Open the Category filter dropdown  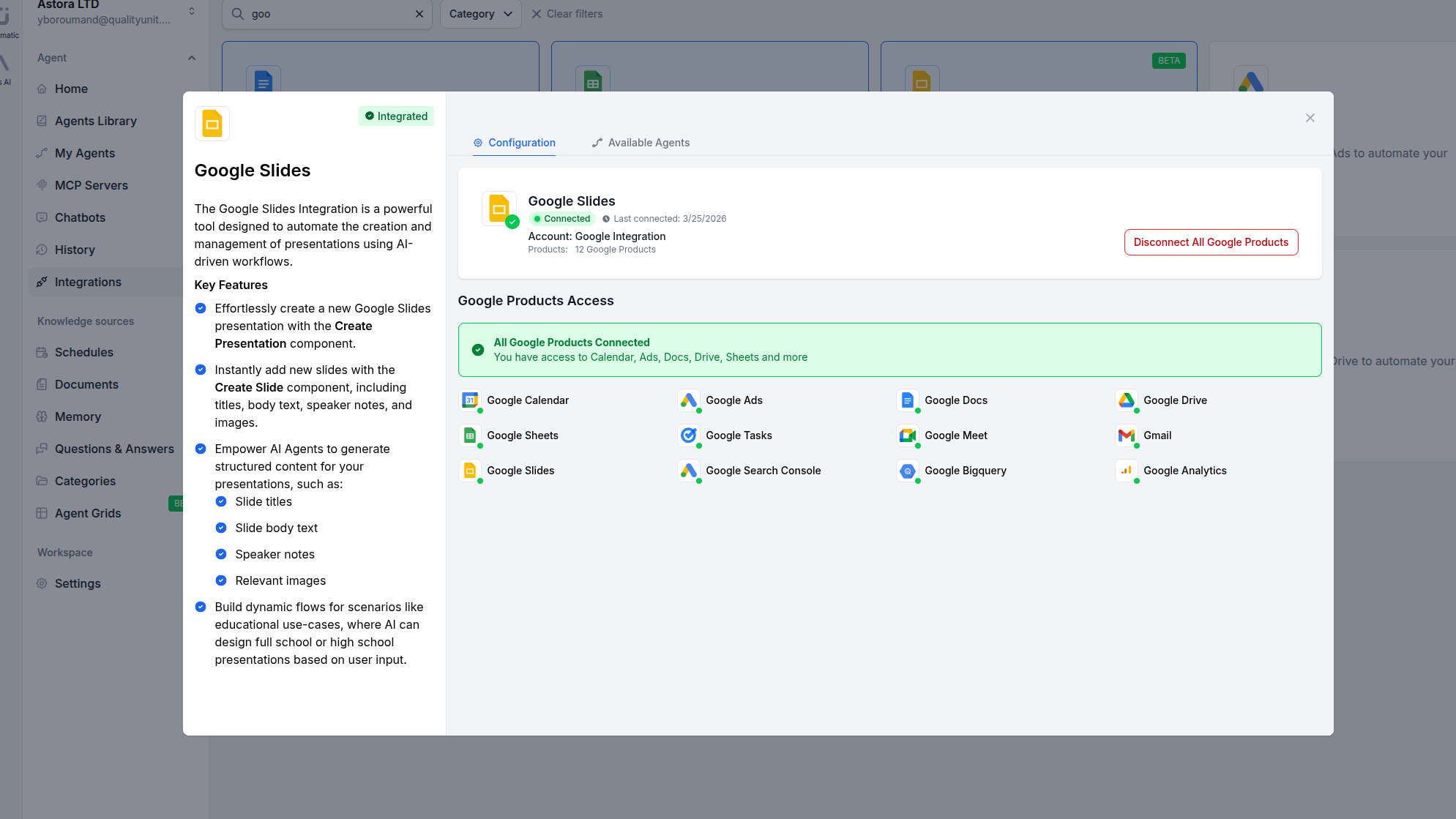tap(480, 14)
